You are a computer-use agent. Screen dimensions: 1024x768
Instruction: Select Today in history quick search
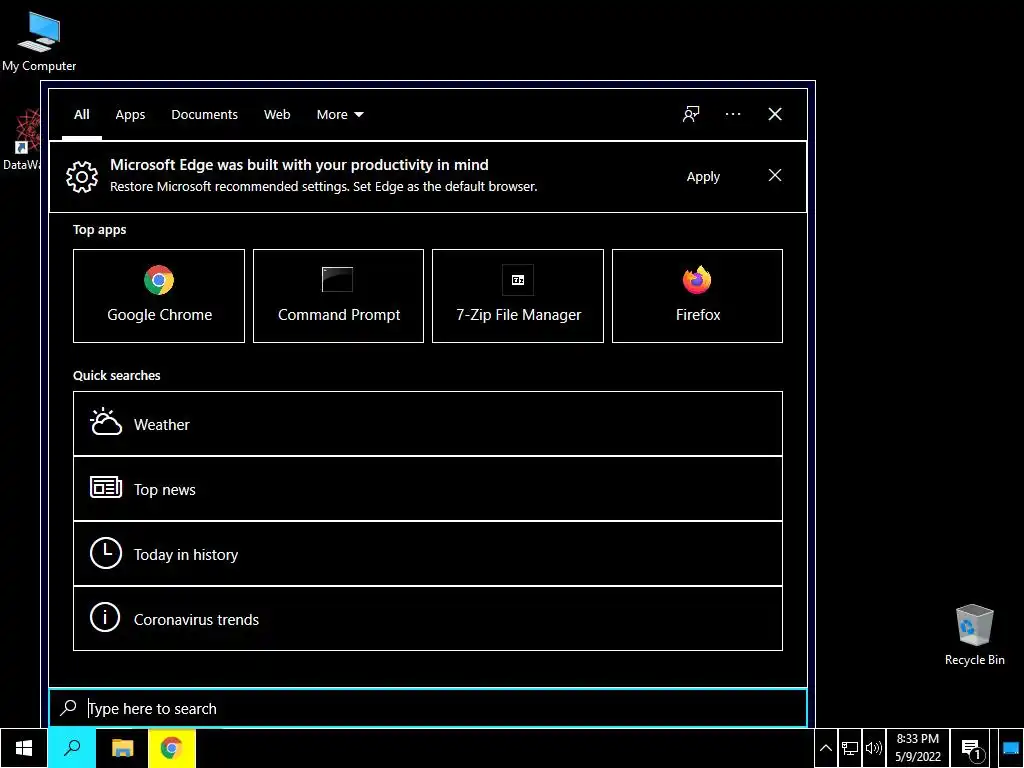coord(428,554)
